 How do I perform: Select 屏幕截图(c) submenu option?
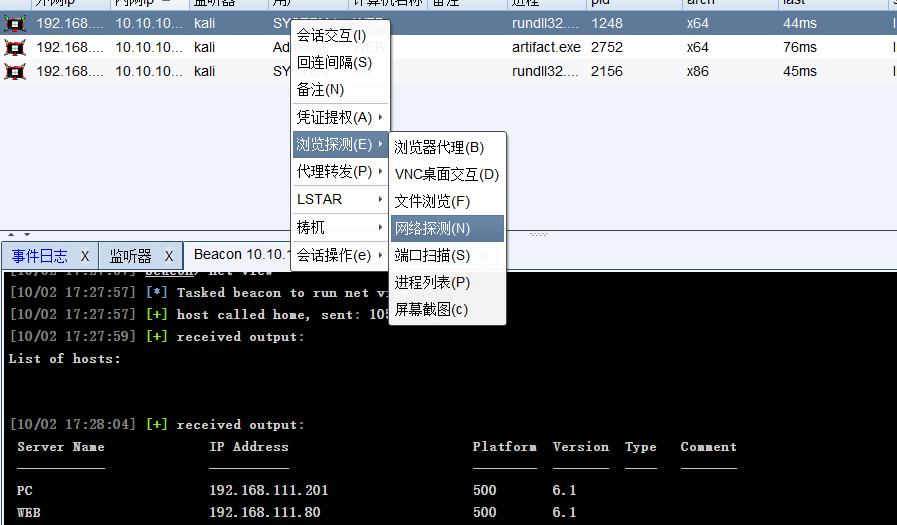coord(431,309)
